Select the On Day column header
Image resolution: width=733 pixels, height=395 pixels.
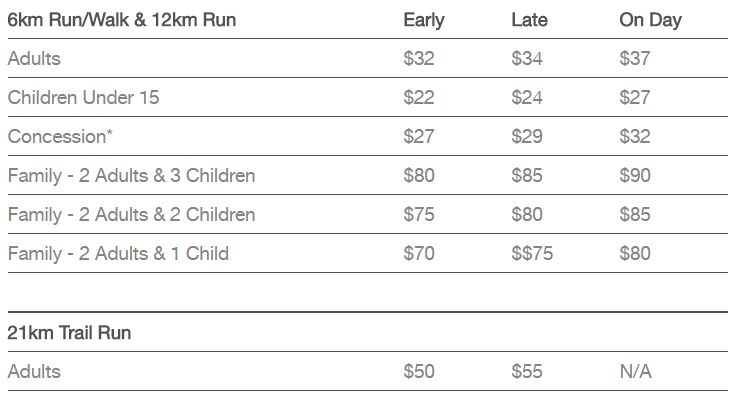point(650,20)
